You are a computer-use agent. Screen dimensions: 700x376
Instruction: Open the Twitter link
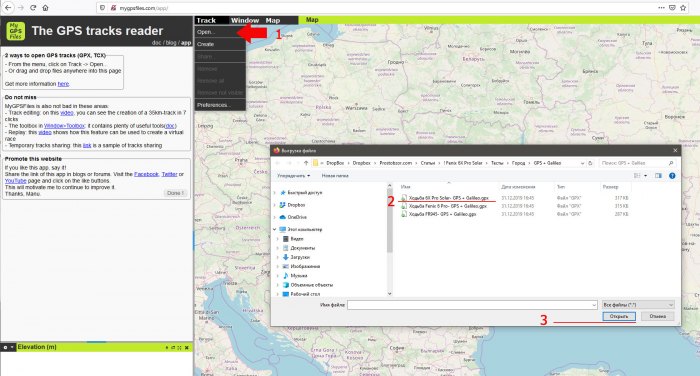click(170, 174)
